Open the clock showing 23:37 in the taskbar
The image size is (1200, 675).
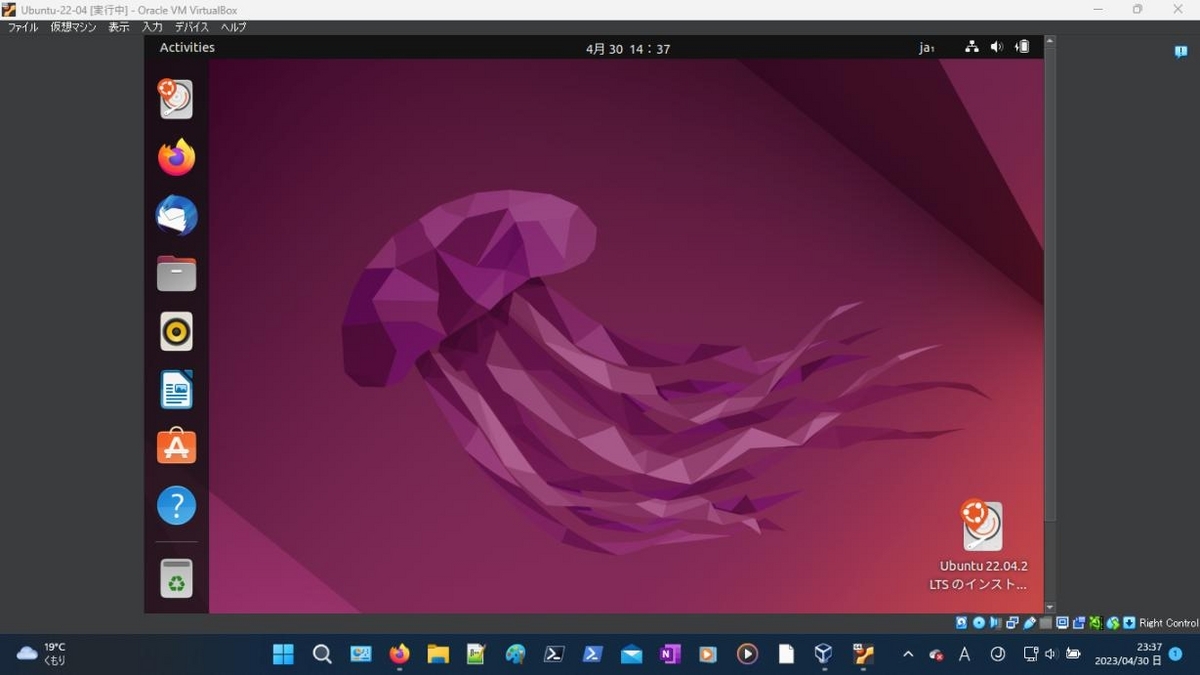[1128, 654]
